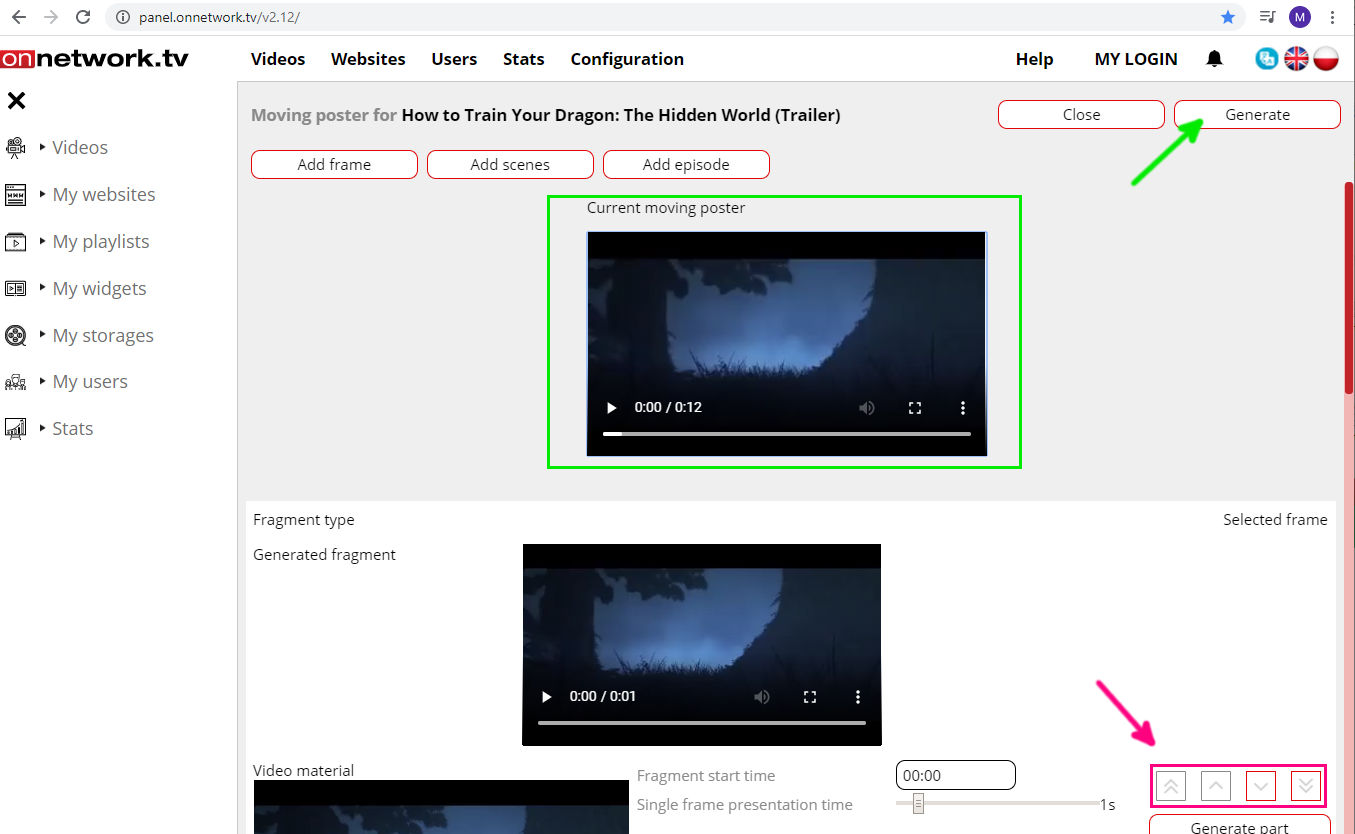Open MY LOGIN account menu
This screenshot has height=834, width=1355.
coord(1136,59)
